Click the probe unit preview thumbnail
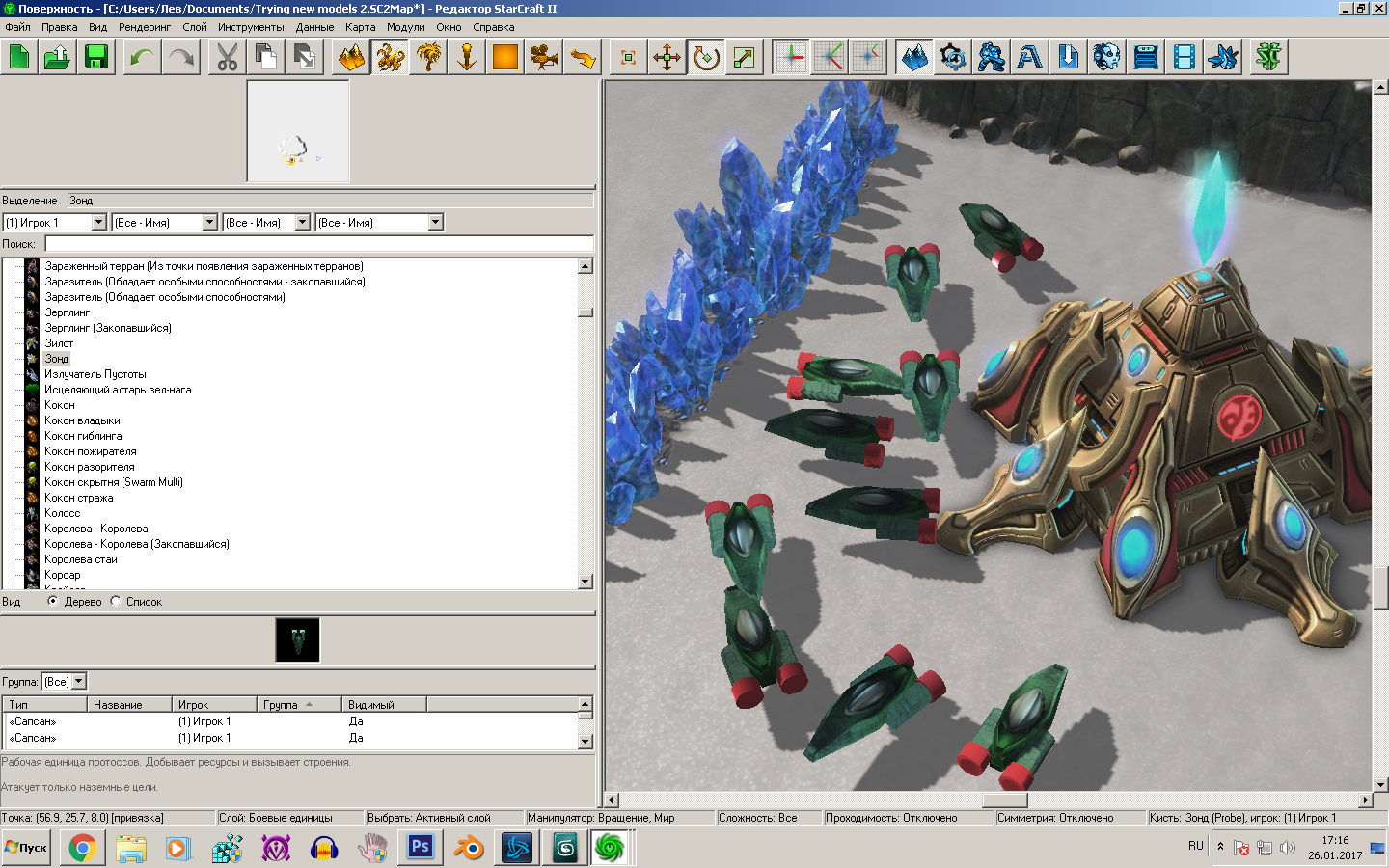 pyautogui.click(x=297, y=640)
